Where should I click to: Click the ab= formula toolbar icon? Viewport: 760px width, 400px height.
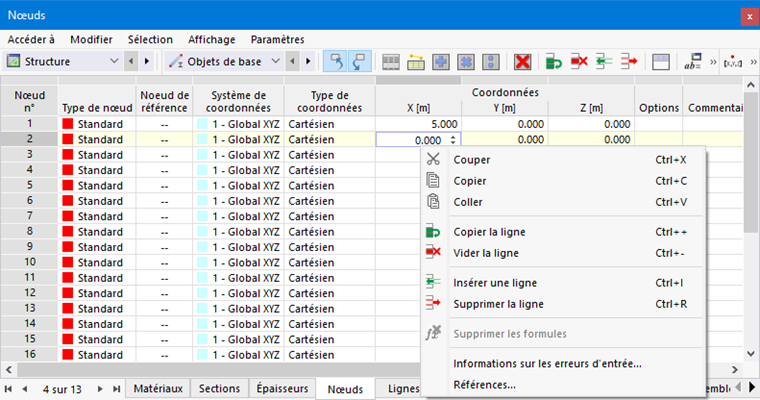(693, 62)
